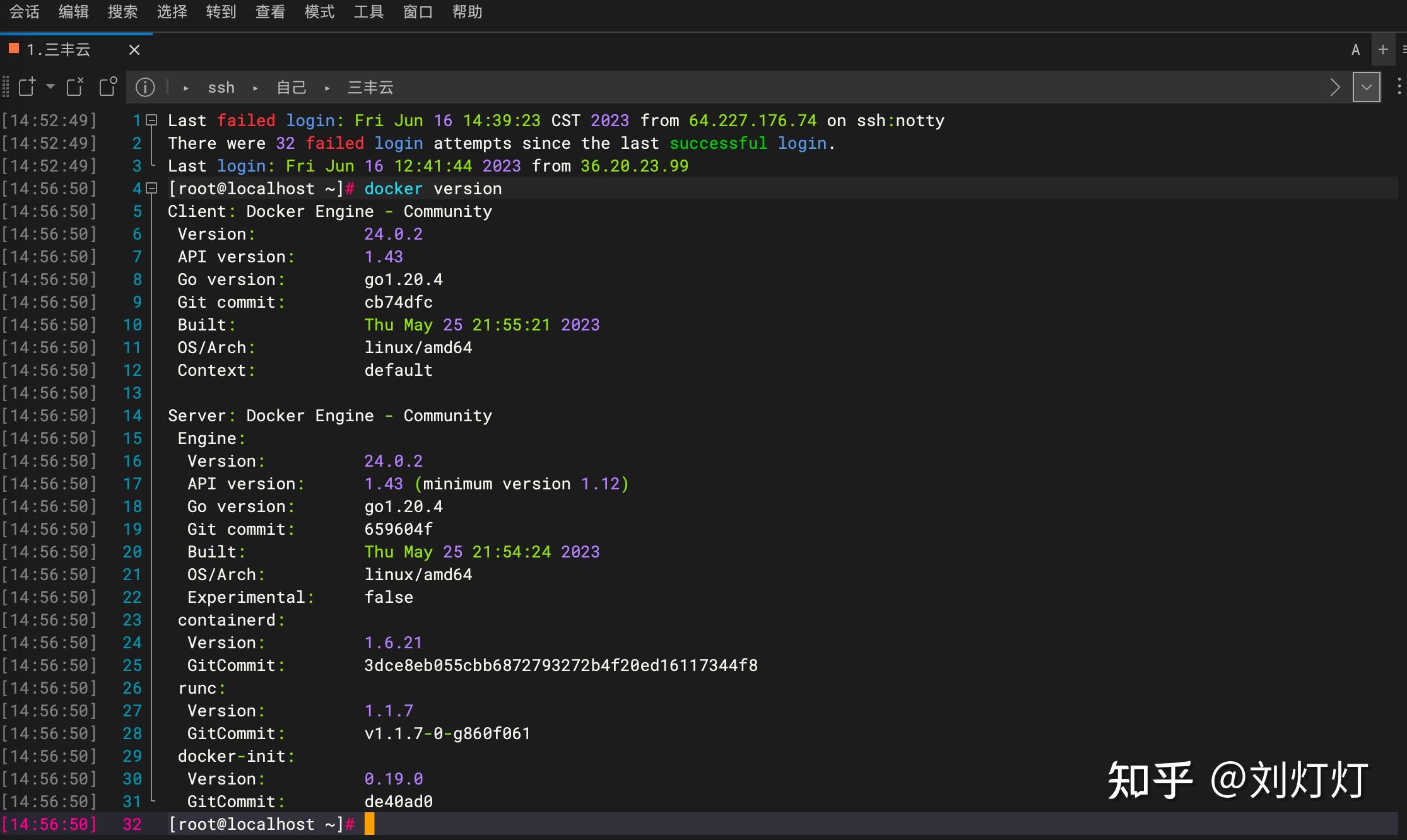Open a new session with the plus toolbar icon

26,87
